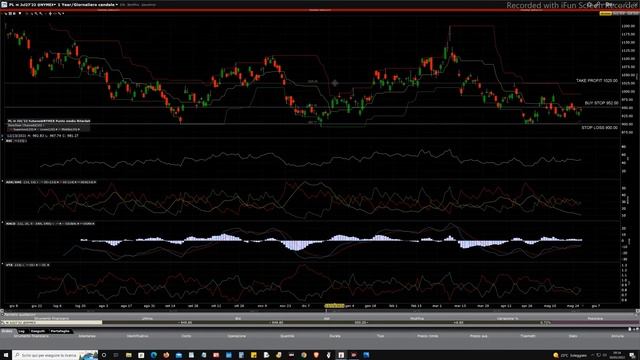The image size is (640, 360).
Task: Sort by the Ask column header
Action: tap(327, 318)
